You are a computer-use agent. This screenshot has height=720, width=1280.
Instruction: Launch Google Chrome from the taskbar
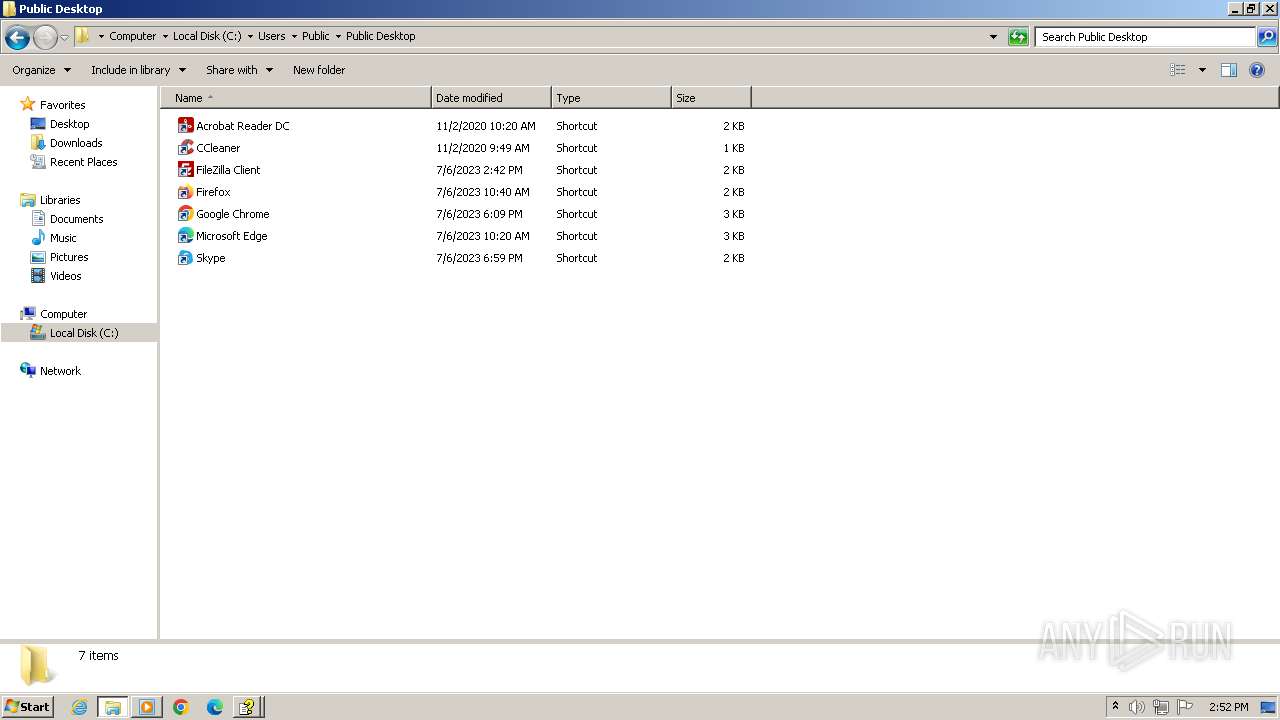click(181, 707)
